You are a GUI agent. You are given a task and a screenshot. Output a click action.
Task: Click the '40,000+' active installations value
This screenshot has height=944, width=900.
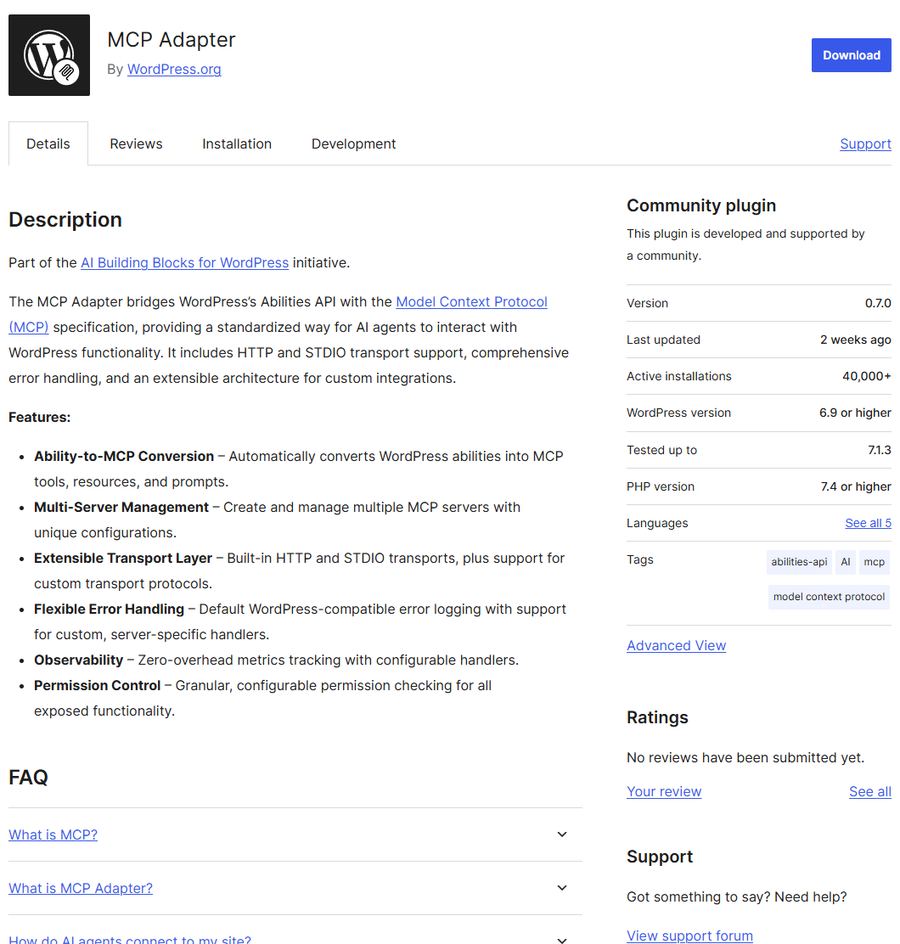(x=866, y=376)
